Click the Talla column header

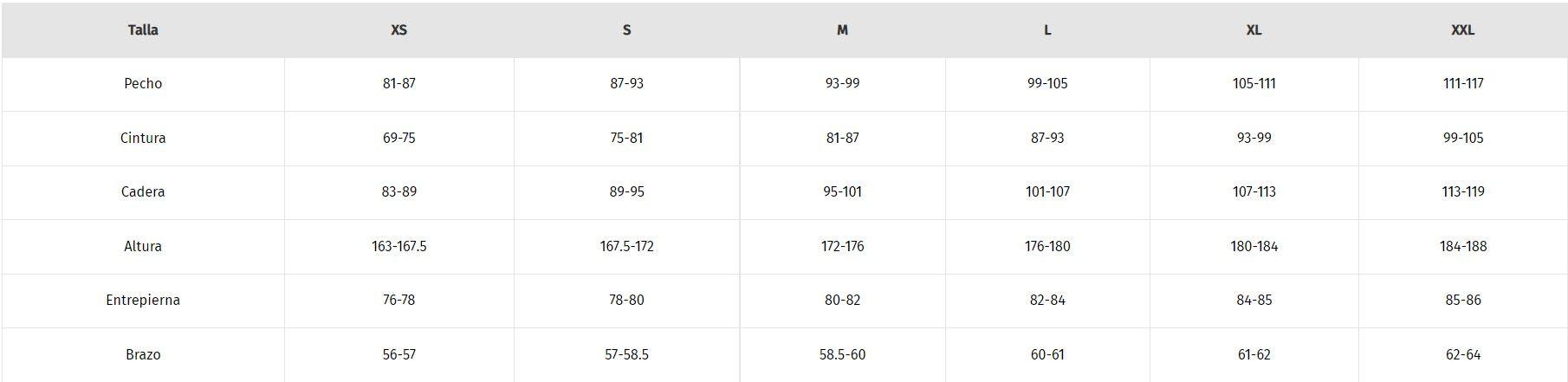click(x=143, y=29)
